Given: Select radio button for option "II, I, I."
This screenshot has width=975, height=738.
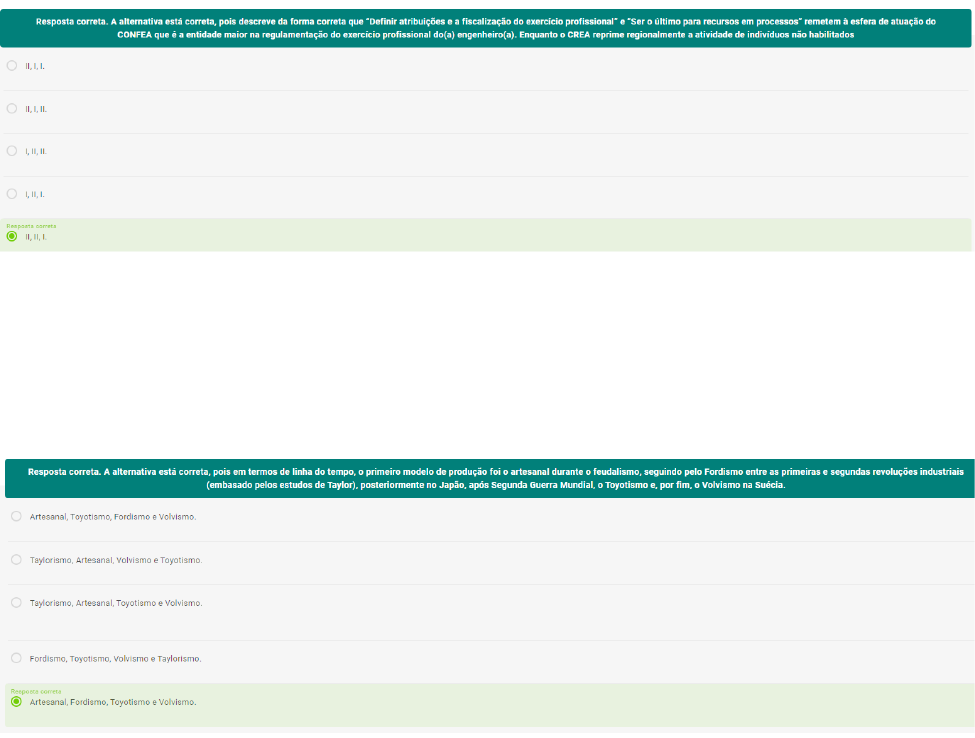Looking at the screenshot, I should [x=12, y=65].
